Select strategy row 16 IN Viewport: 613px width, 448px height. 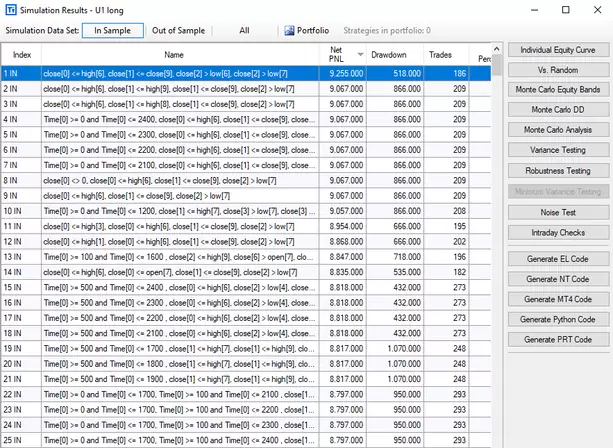coord(246,303)
